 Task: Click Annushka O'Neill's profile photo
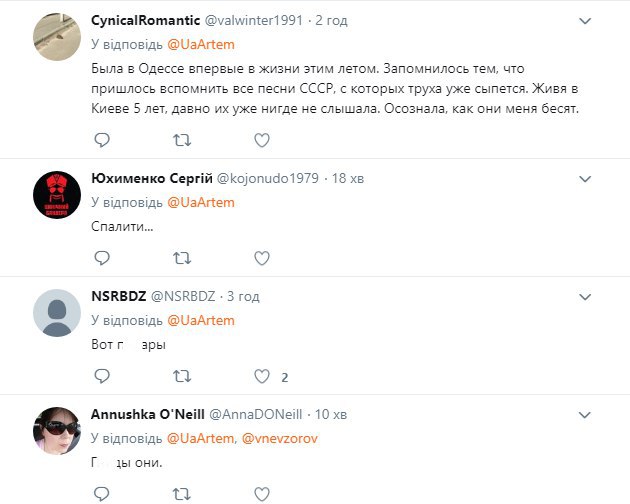tap(57, 431)
